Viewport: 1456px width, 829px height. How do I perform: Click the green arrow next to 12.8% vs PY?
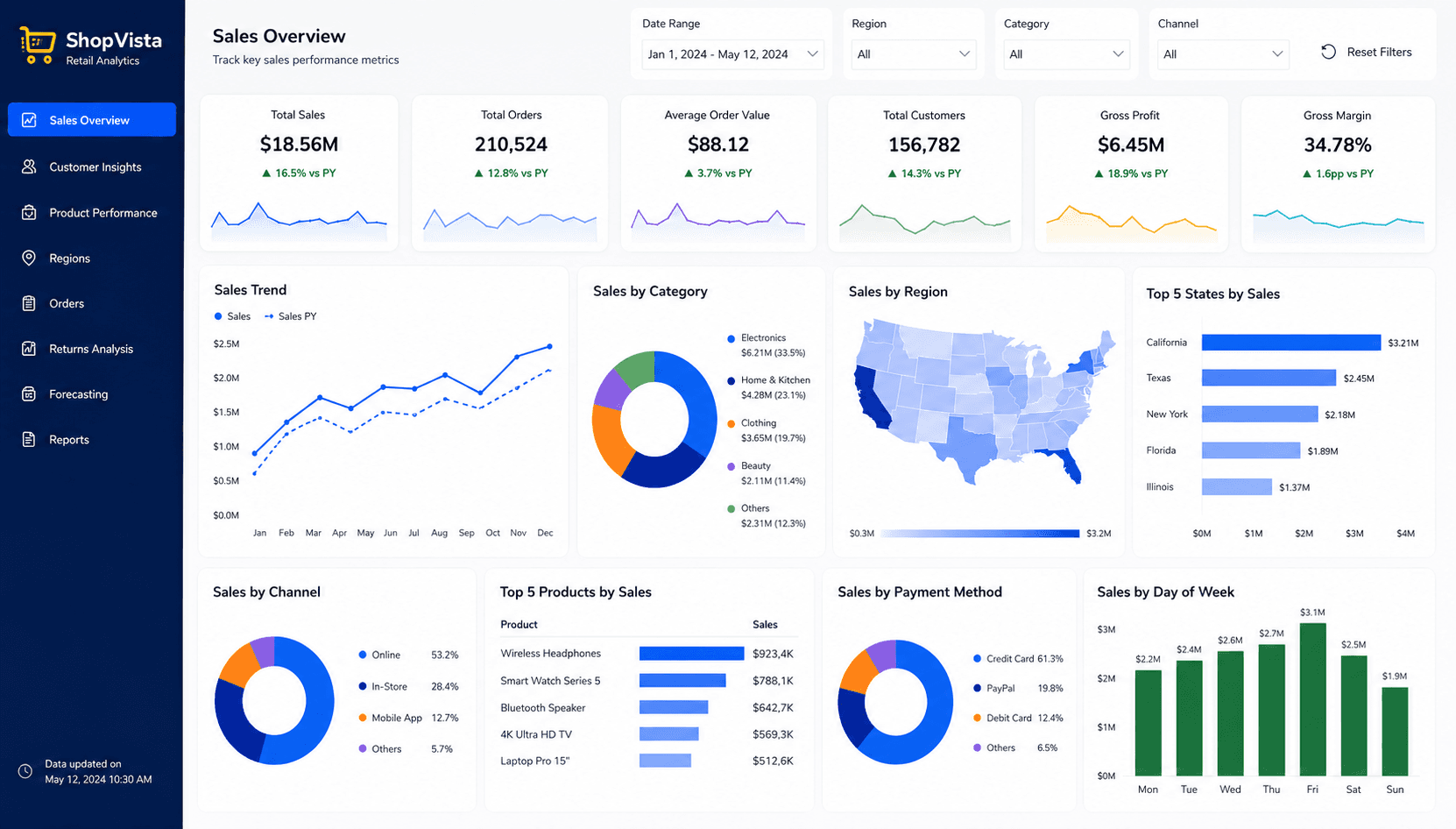coord(478,174)
